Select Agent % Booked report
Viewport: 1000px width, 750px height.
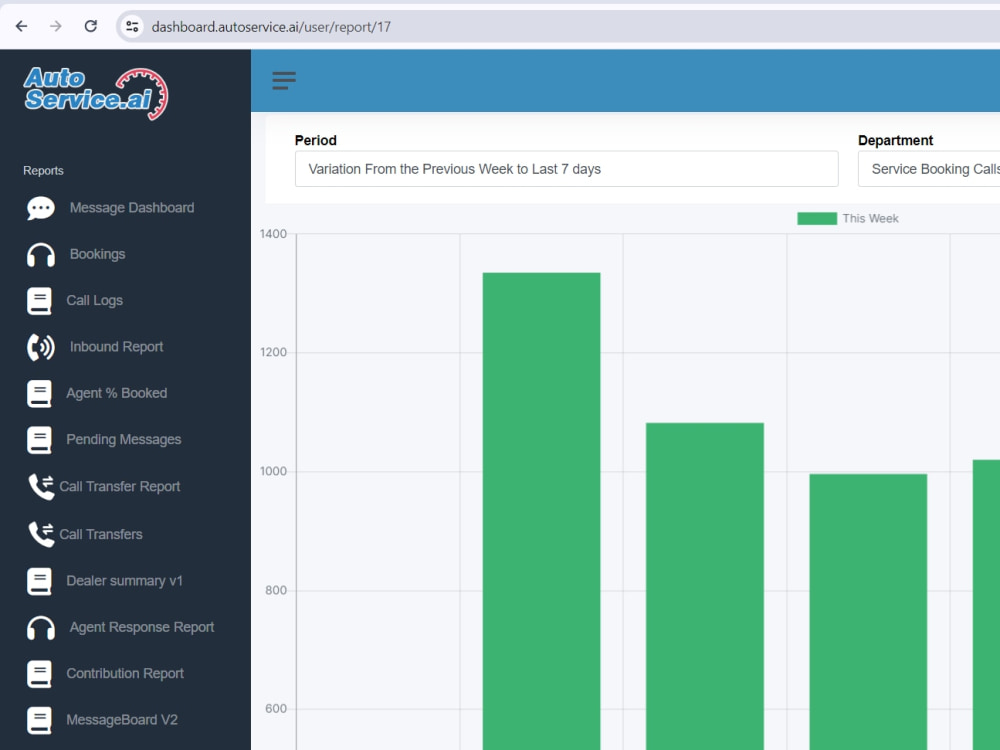point(117,393)
